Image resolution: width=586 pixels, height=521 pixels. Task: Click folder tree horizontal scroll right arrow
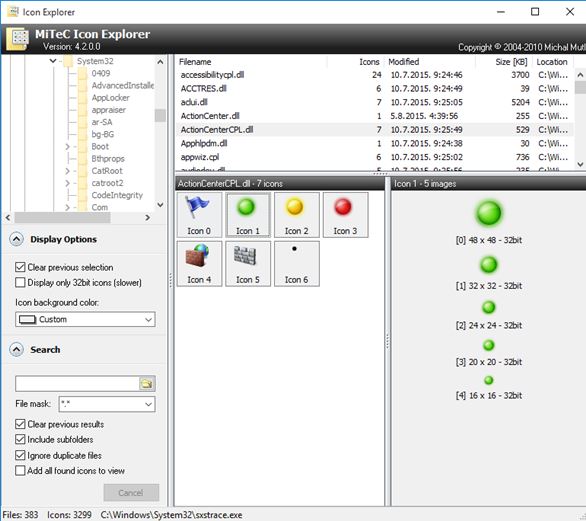point(148,218)
